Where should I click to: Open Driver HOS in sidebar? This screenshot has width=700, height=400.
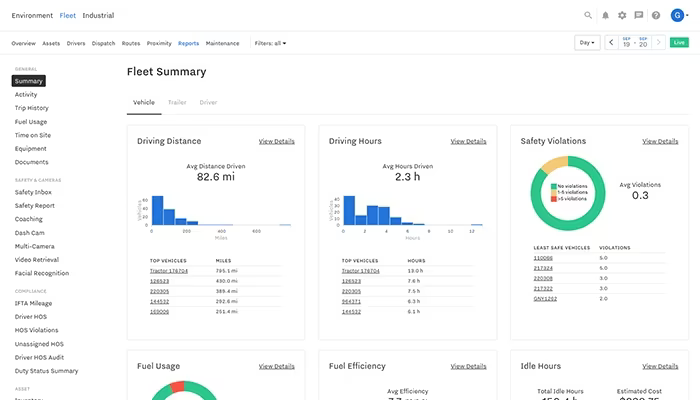point(30,317)
